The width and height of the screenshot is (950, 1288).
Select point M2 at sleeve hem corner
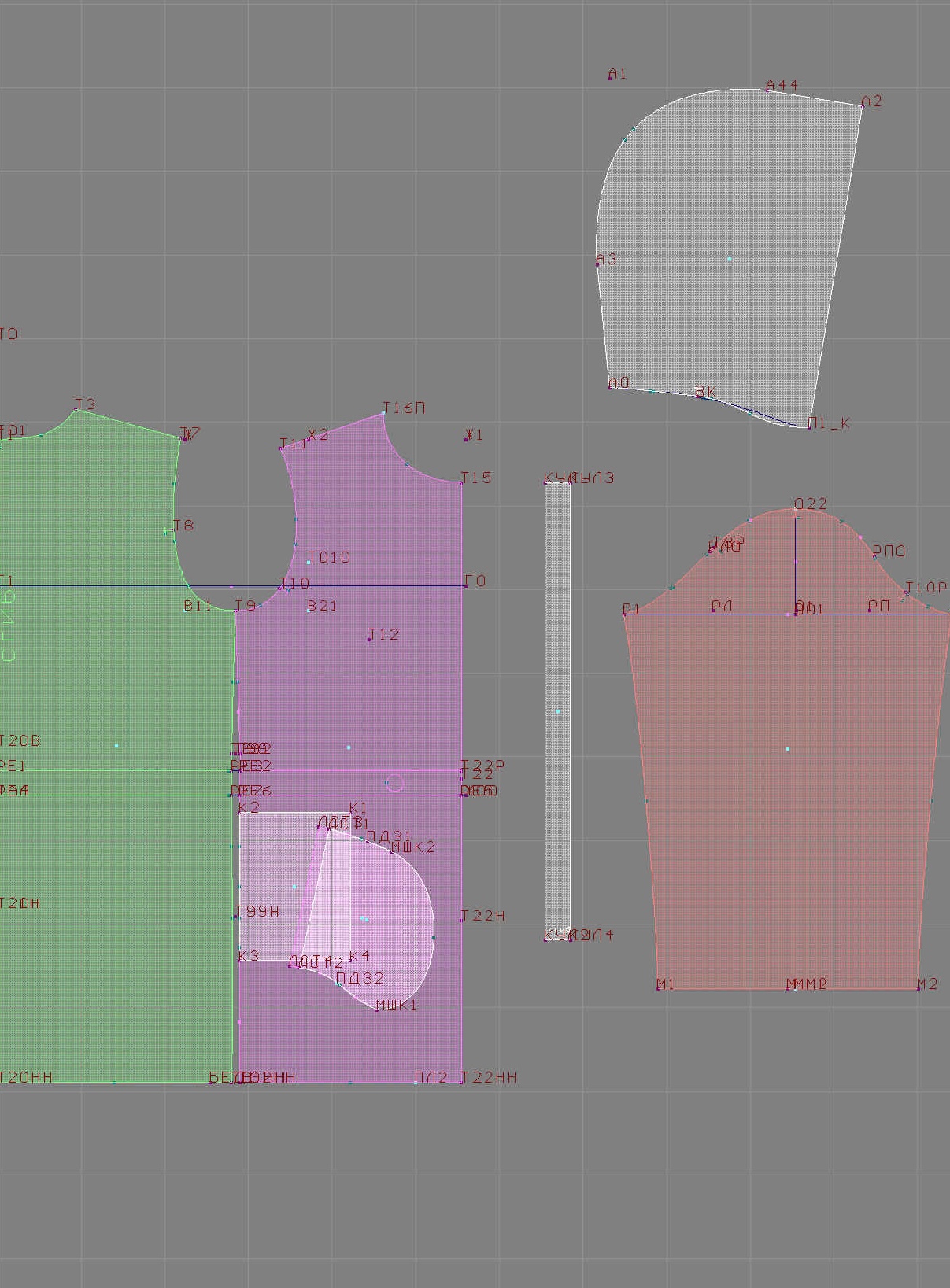tap(919, 988)
